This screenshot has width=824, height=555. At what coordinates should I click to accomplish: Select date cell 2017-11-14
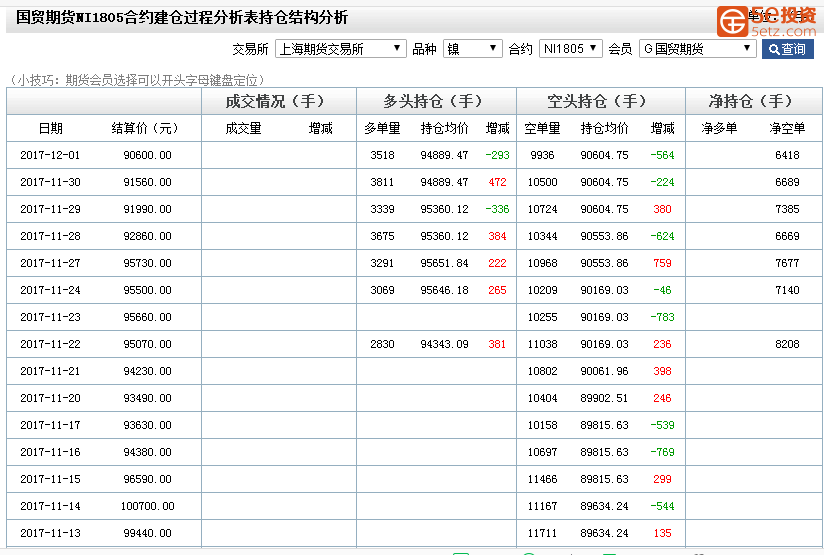(x=50, y=506)
